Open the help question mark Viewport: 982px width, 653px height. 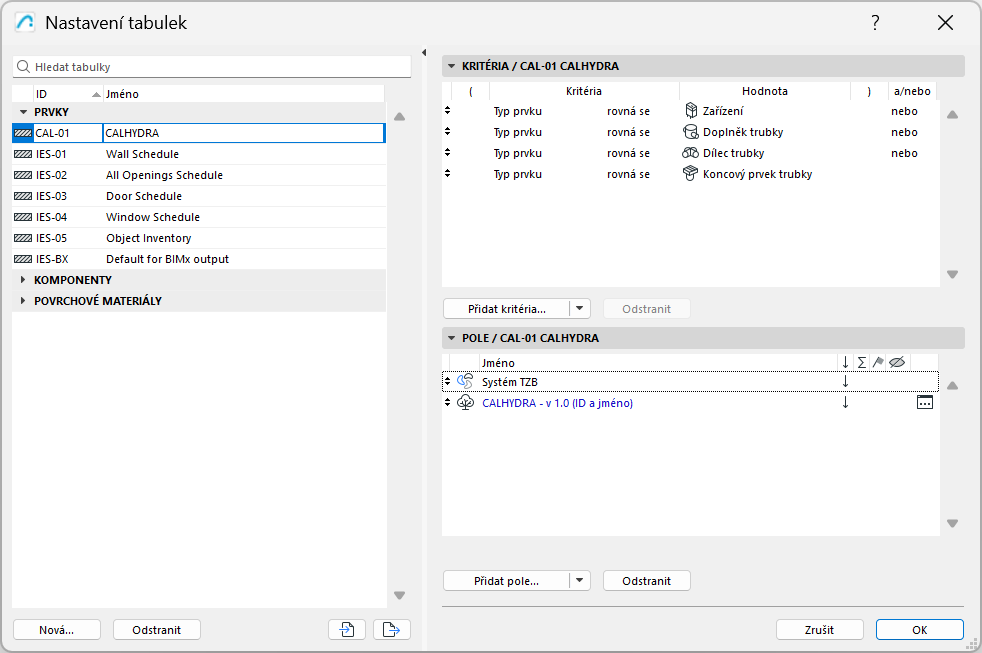(x=875, y=23)
